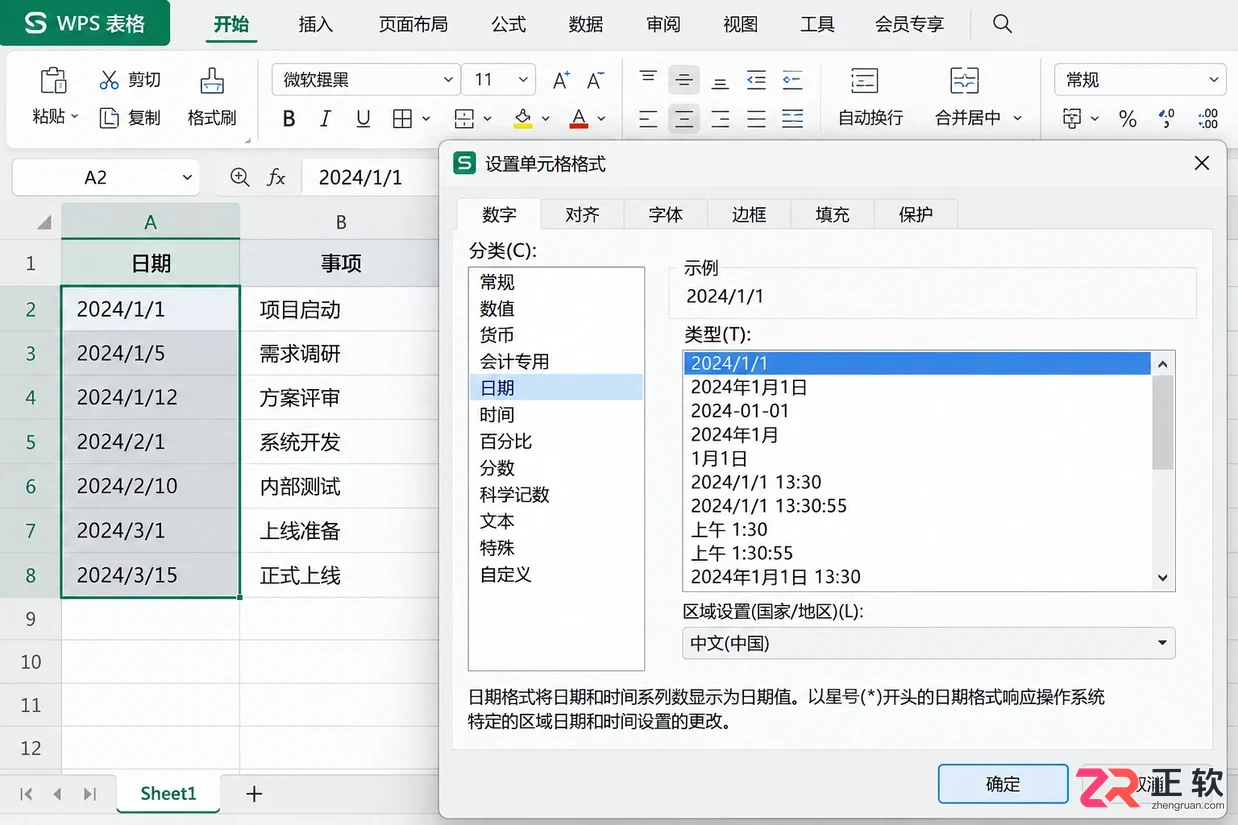Add a new sheet with plus button
1238x825 pixels.
(x=254, y=793)
